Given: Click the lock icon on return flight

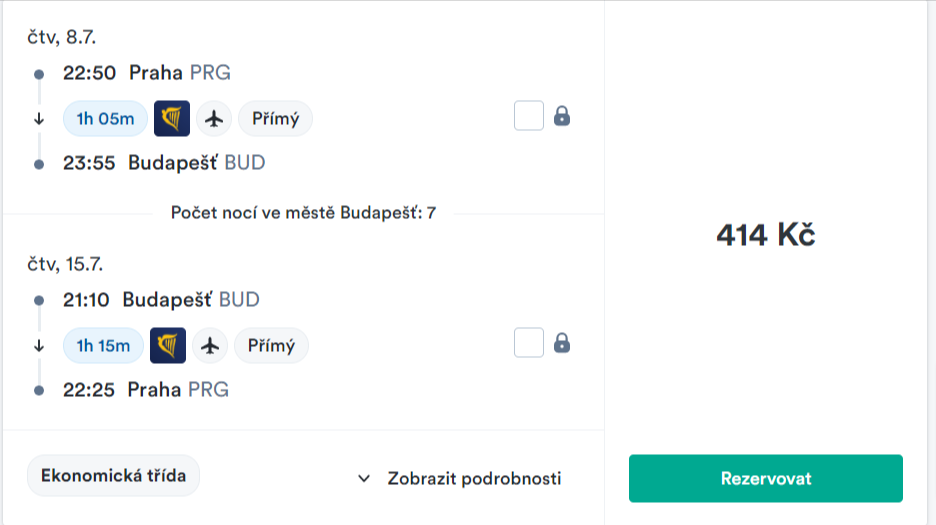Looking at the screenshot, I should click(x=562, y=343).
